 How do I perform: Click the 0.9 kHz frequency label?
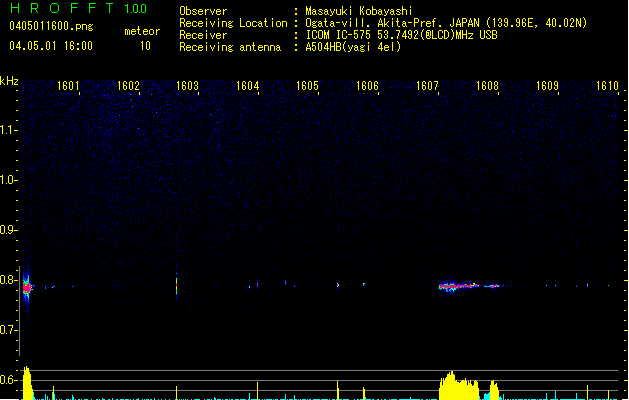click(8, 230)
